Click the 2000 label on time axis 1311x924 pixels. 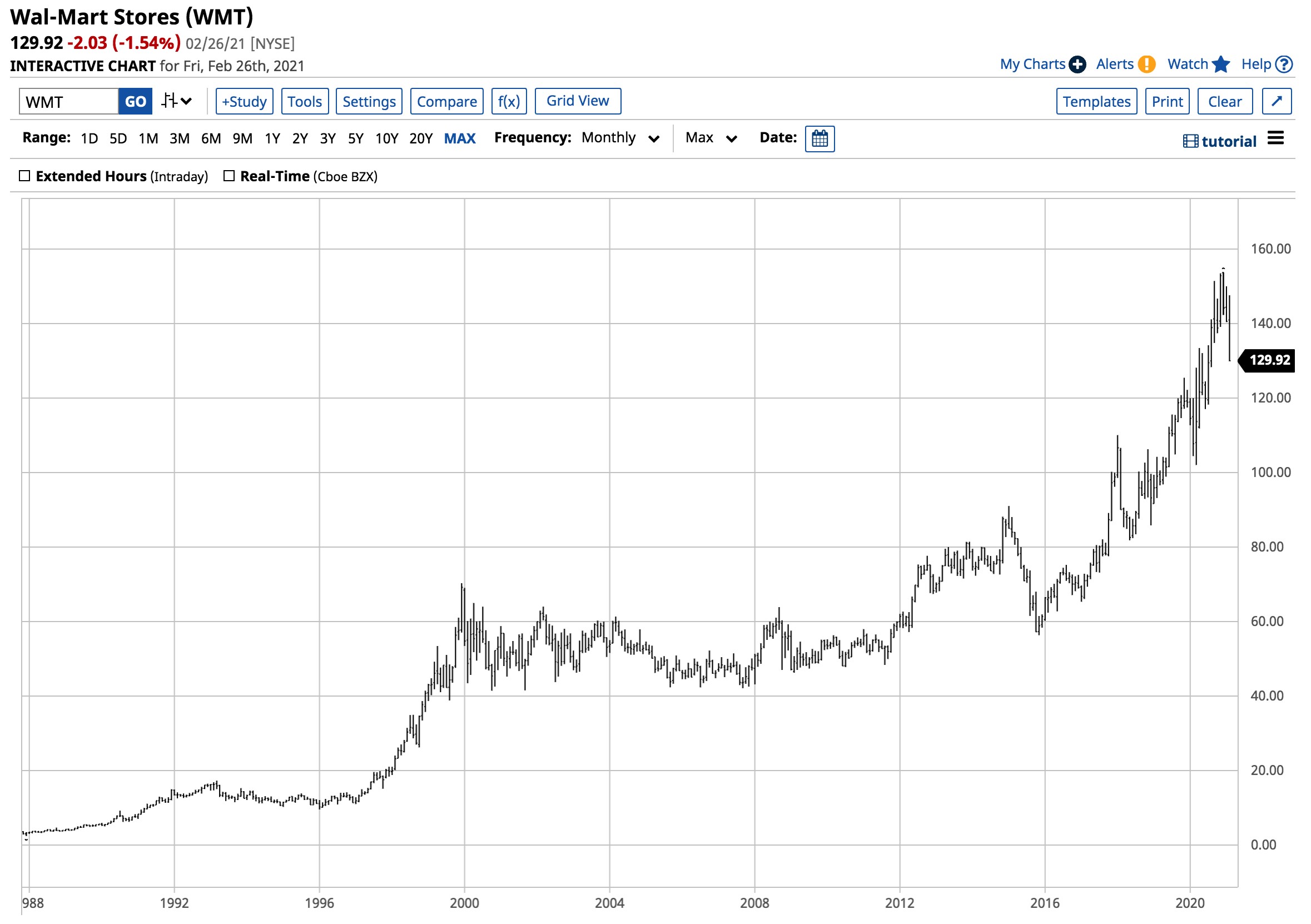(464, 903)
